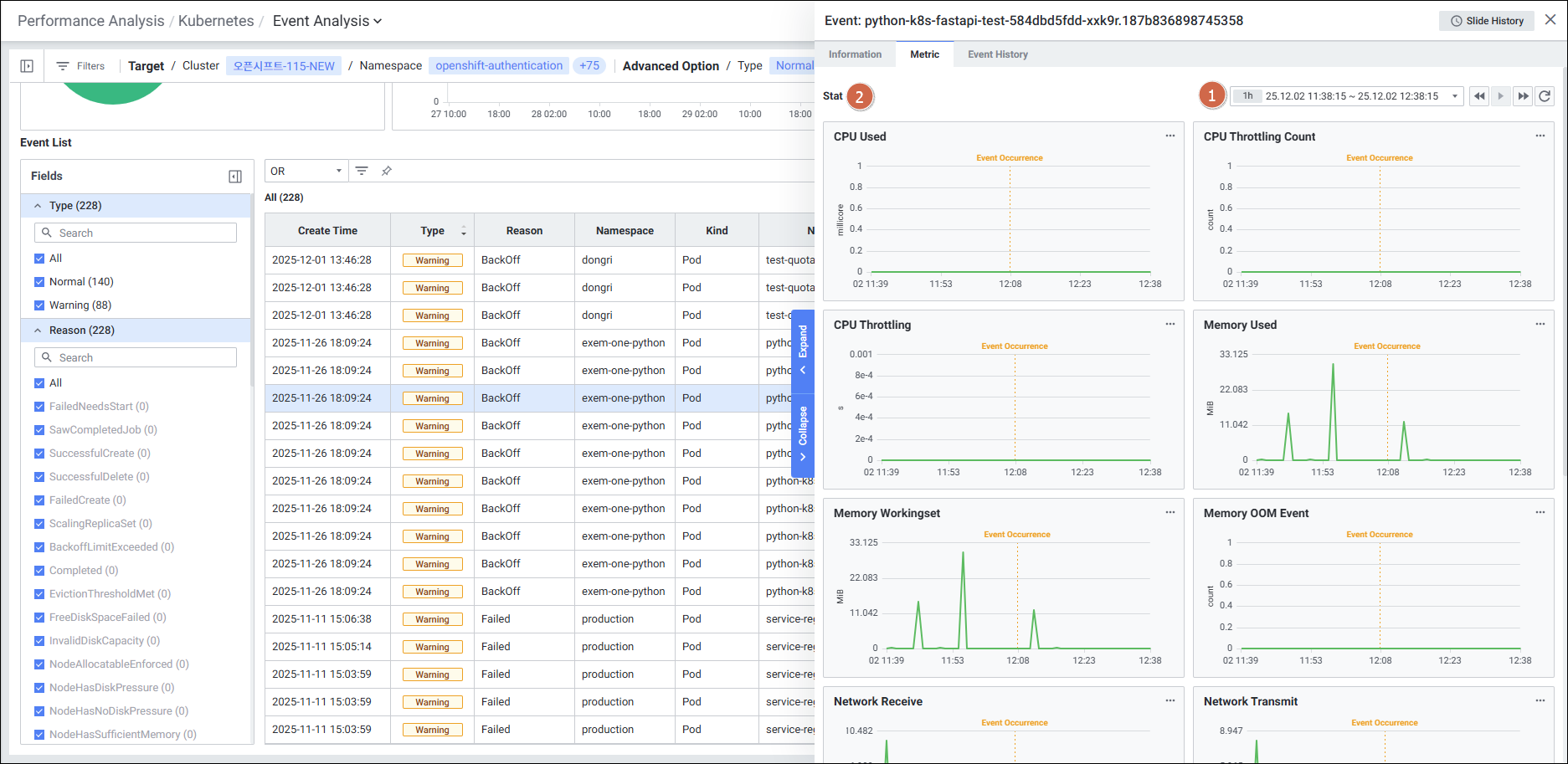Open the OR condition dropdown

pos(306,171)
